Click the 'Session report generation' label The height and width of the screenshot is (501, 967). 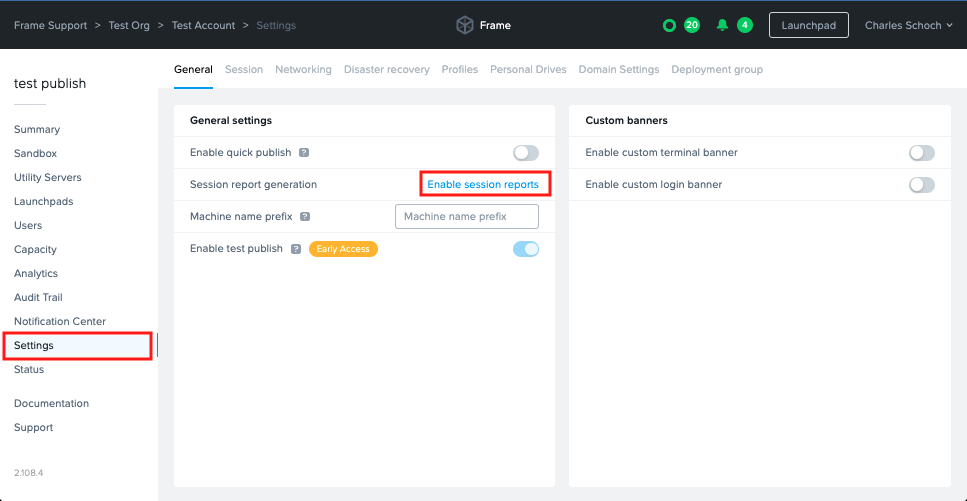click(253, 184)
